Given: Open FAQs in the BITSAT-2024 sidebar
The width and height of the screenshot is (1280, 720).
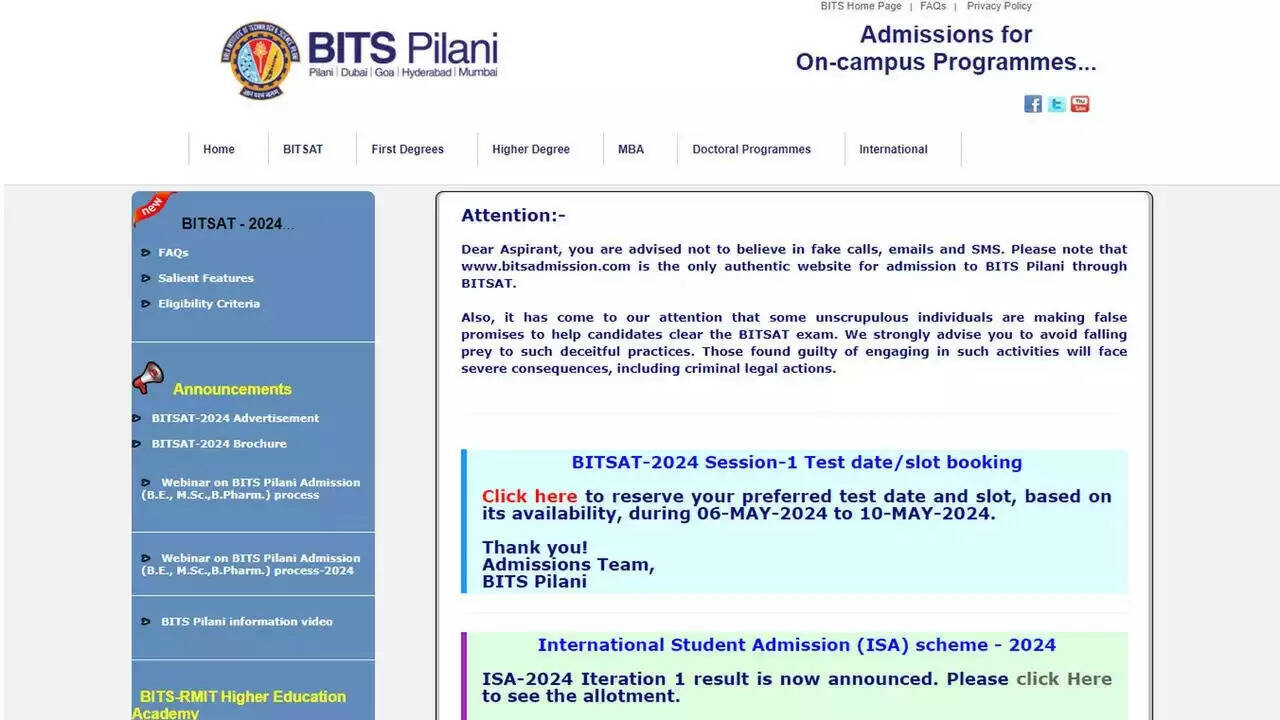Looking at the screenshot, I should point(173,253).
